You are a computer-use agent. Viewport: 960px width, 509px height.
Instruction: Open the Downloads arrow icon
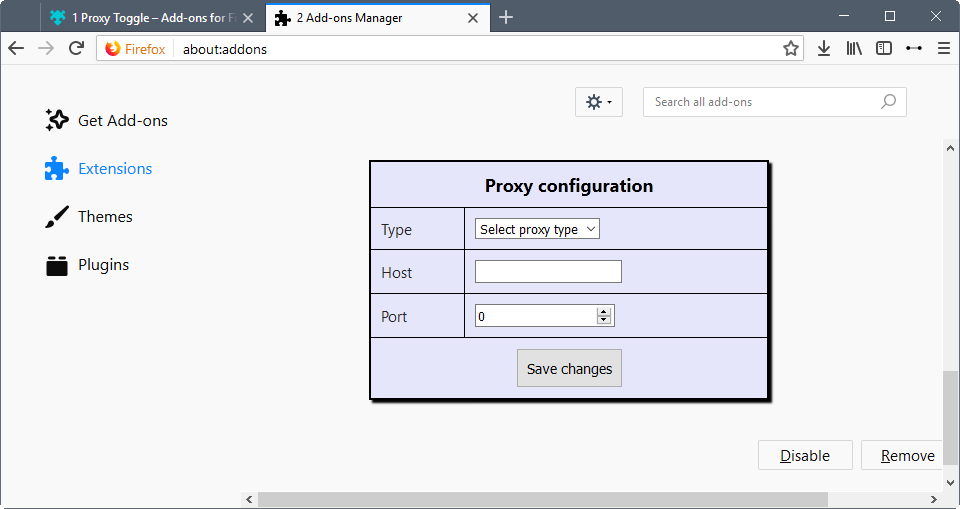click(x=823, y=48)
